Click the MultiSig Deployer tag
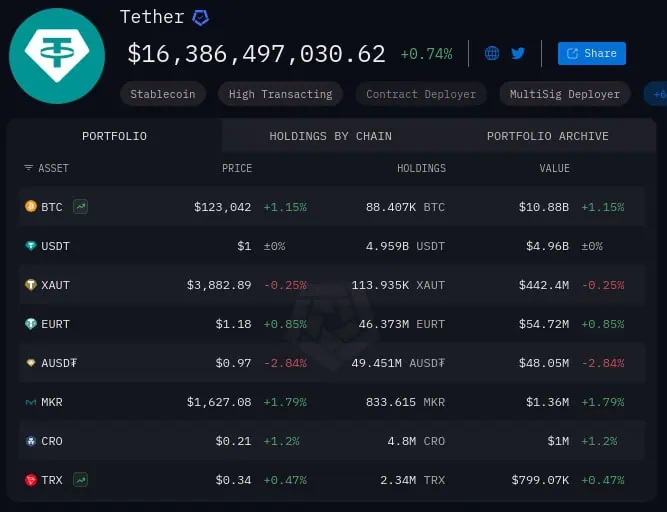The width and height of the screenshot is (667, 512). tap(564, 94)
